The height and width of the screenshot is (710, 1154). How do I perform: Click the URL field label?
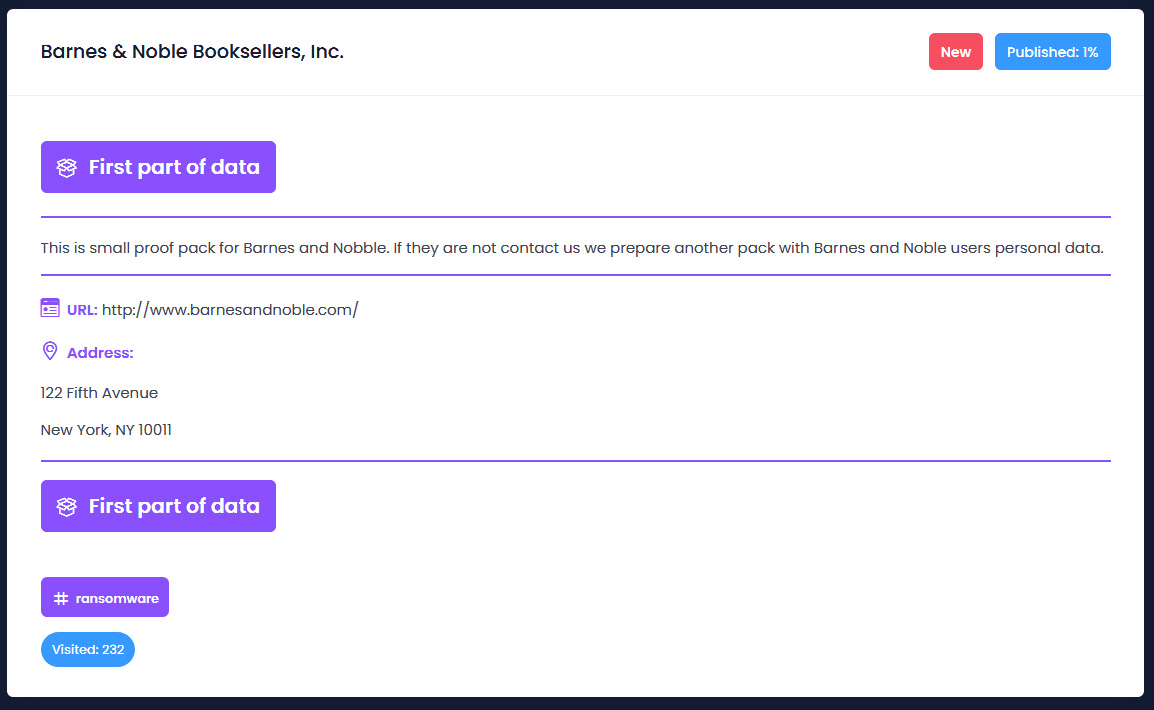[82, 309]
